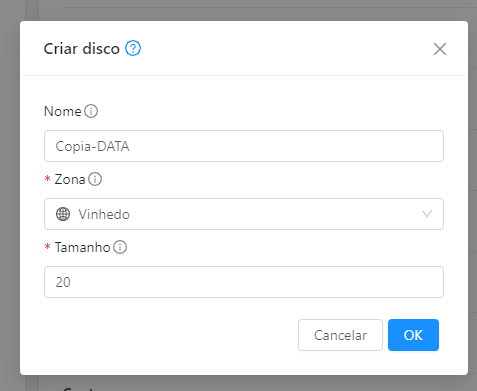This screenshot has height=391, width=477.
Task: Click the red asterisk beside Tamanho
Action: tap(47, 246)
